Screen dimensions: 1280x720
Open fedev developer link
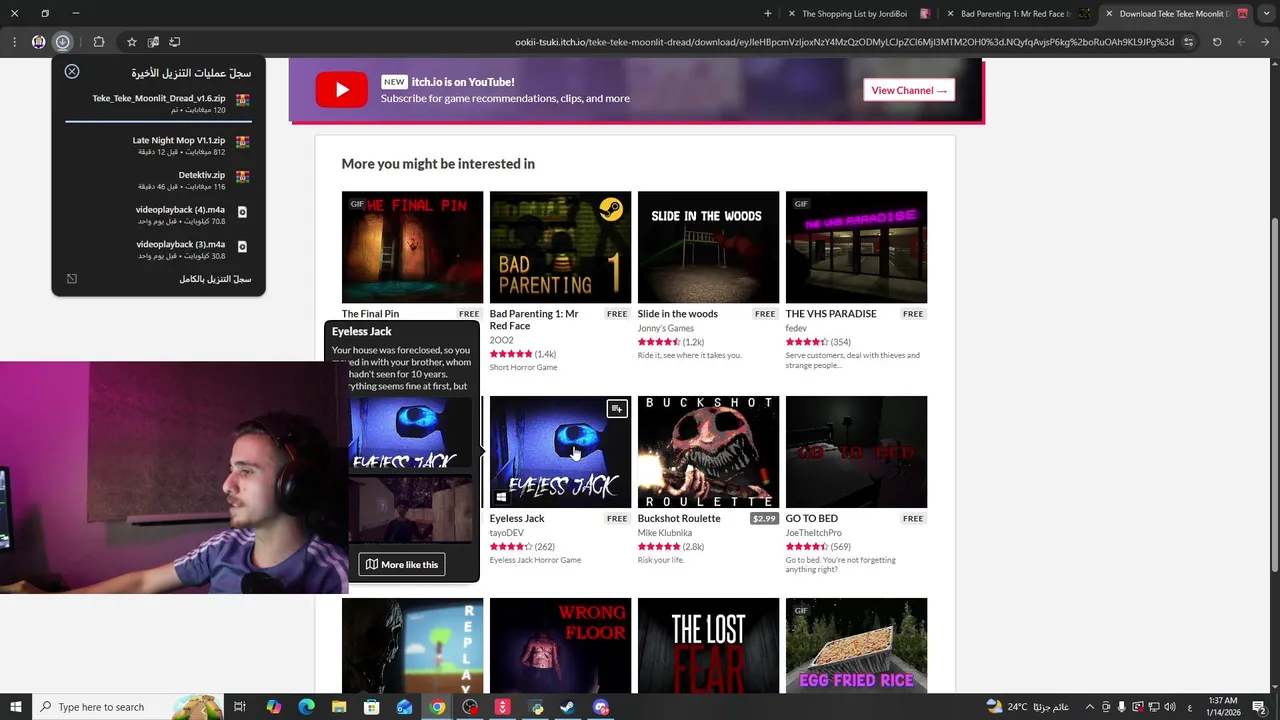click(x=796, y=328)
